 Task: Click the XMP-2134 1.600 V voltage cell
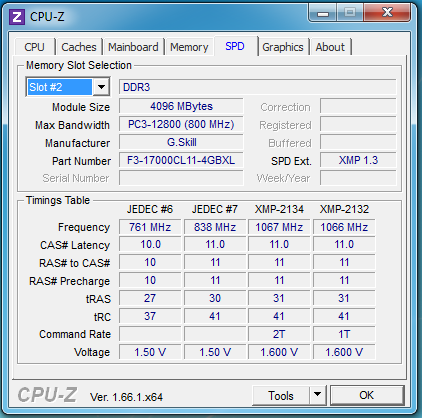point(279,352)
